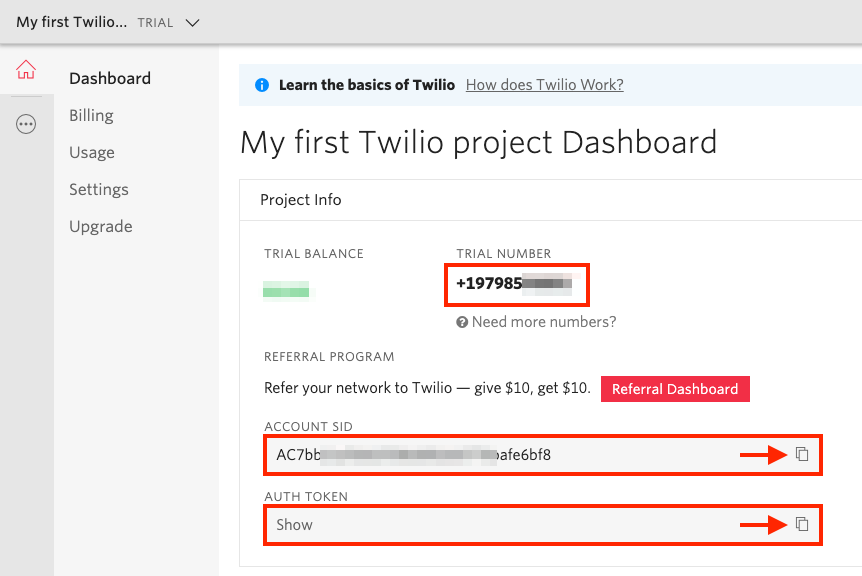
Task: Select the trial phone number text
Action: [514, 284]
